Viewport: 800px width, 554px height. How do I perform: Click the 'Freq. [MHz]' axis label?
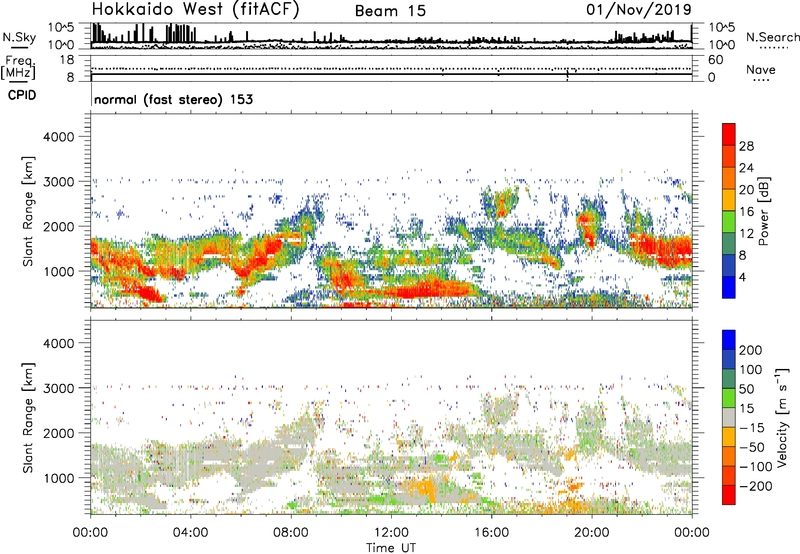point(18,68)
